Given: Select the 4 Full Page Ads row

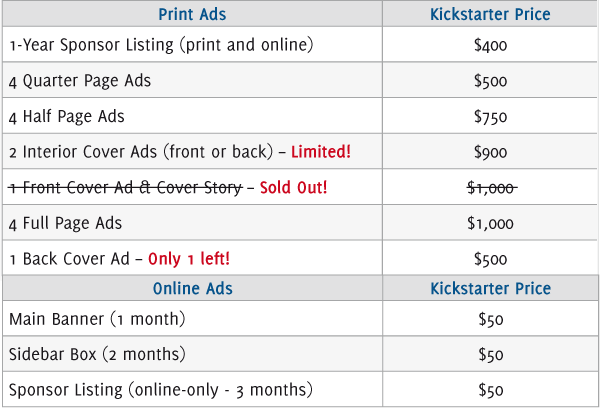Looking at the screenshot, I should (300, 223).
